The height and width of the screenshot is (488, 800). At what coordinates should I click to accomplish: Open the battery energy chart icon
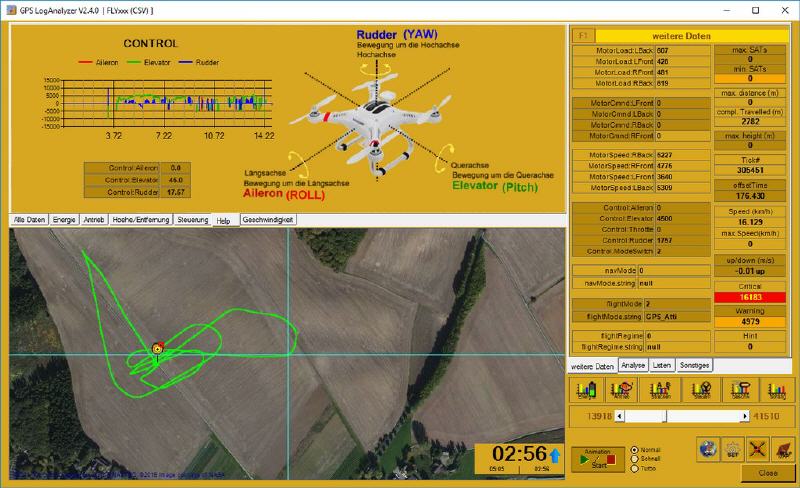pyautogui.click(x=586, y=390)
